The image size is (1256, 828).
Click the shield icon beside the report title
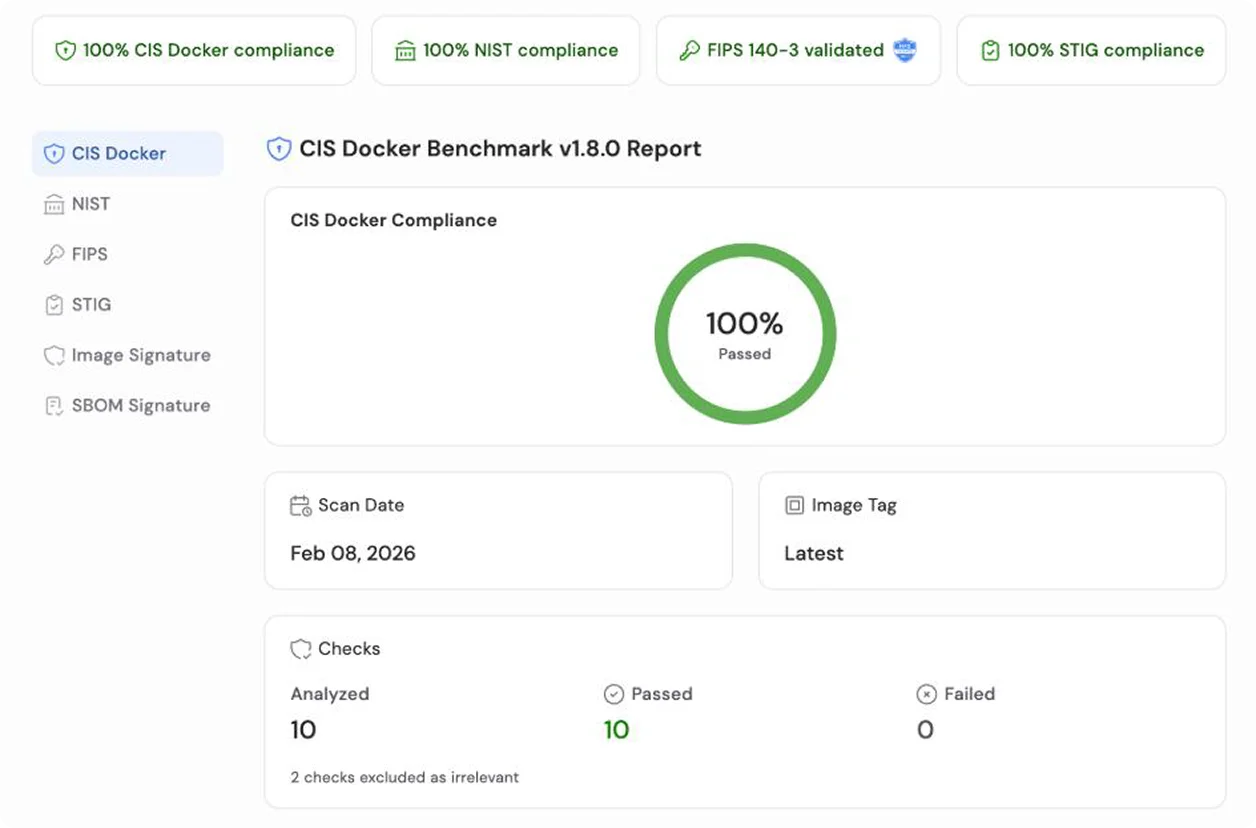(x=278, y=148)
